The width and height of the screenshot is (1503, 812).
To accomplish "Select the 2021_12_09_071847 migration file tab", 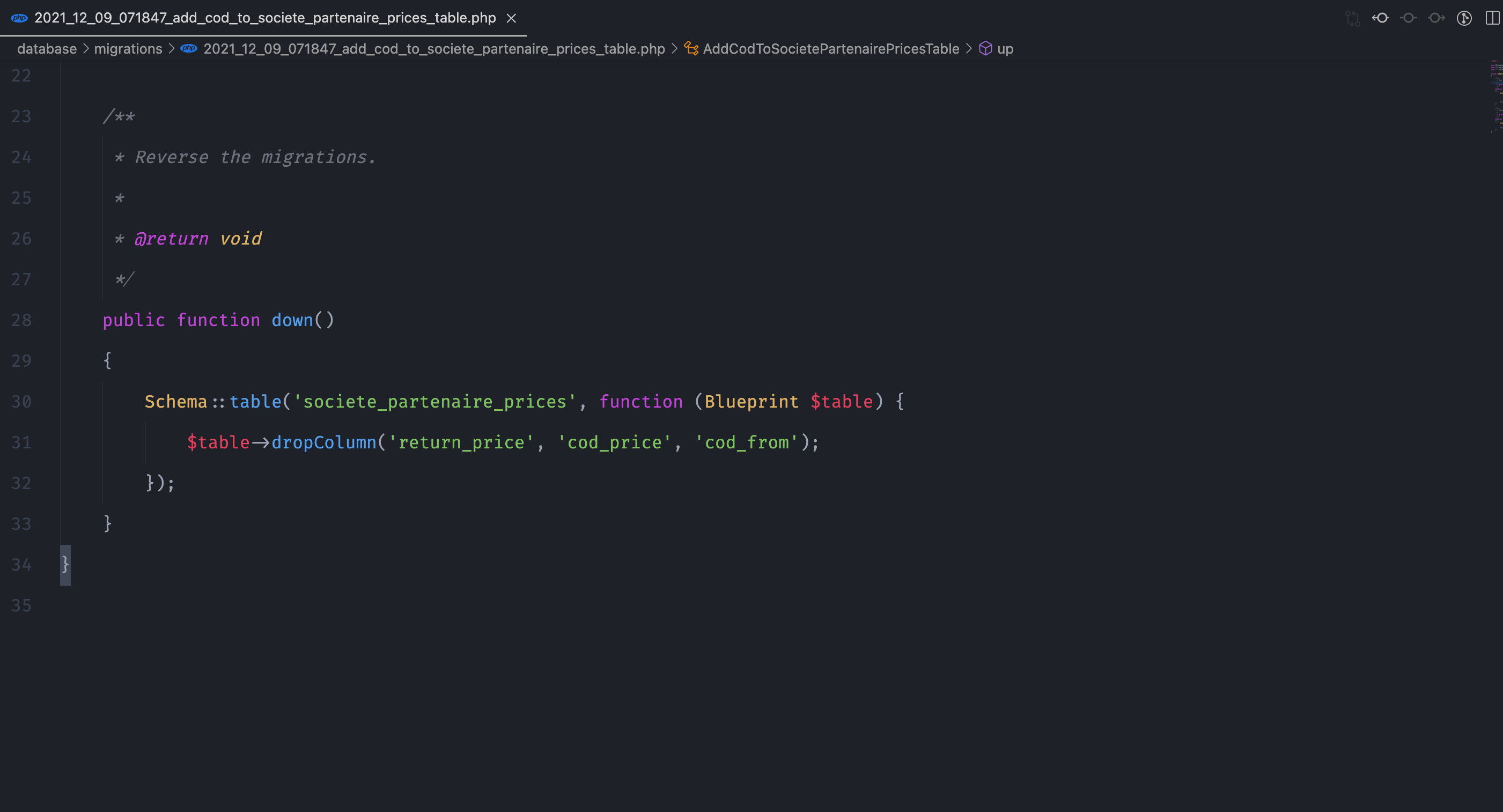I will [266, 18].
